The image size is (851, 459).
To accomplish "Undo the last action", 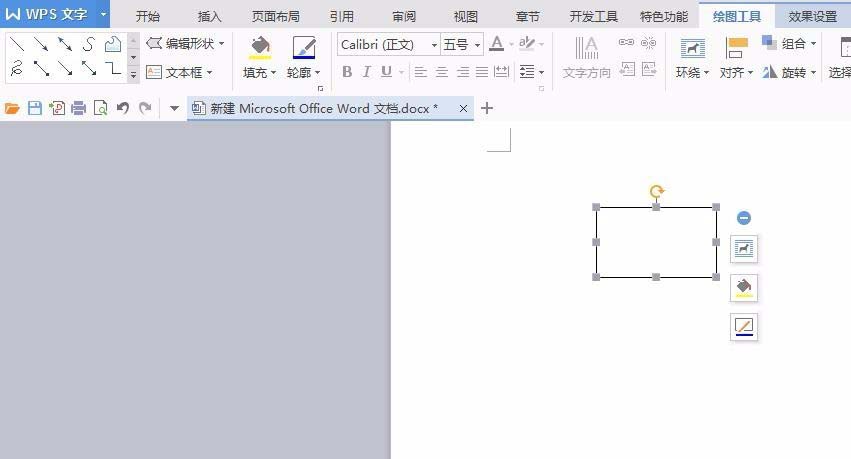I will [123, 109].
